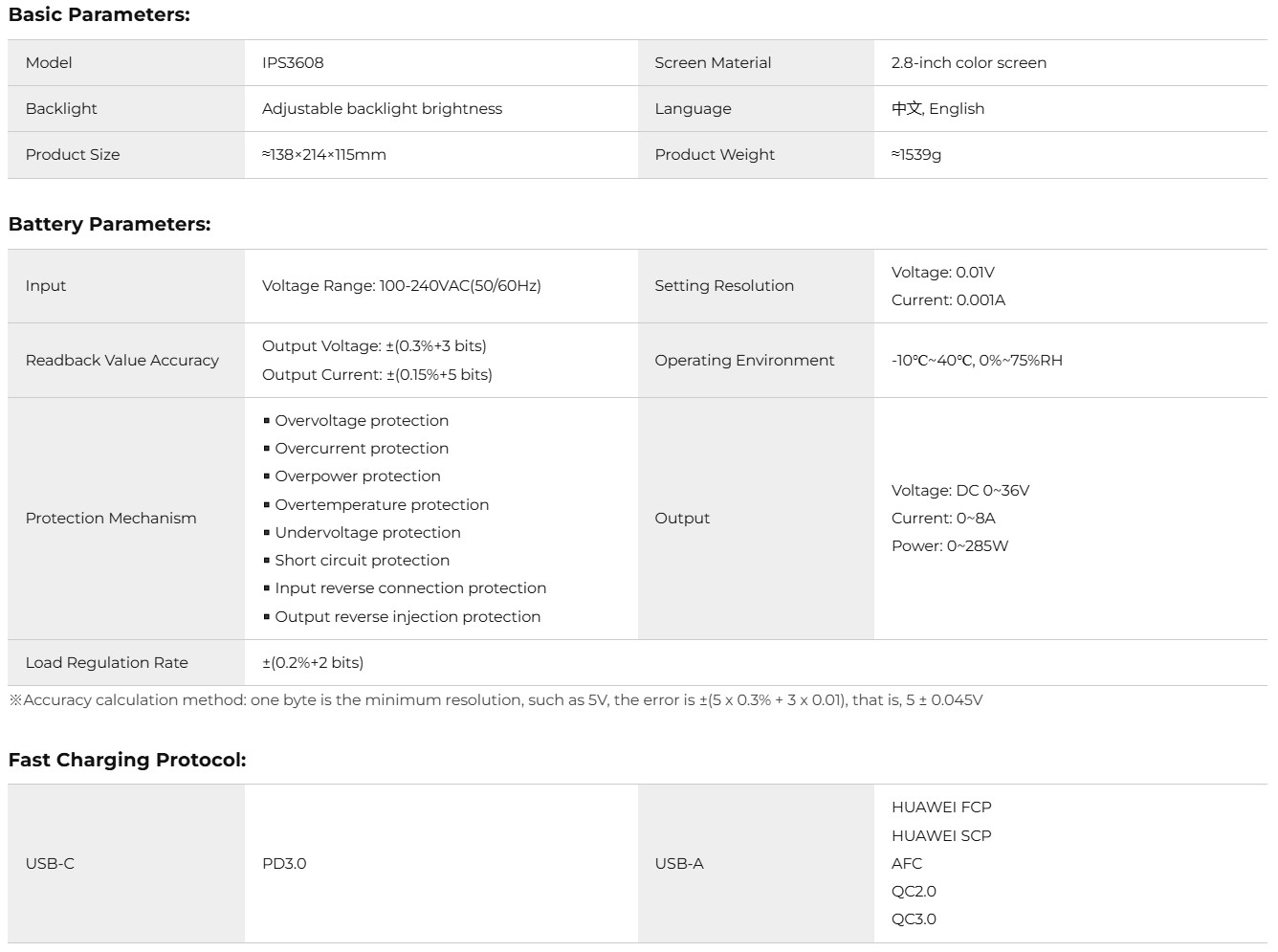The width and height of the screenshot is (1278, 952).
Task: Click the Voltage Range 100-240VAC input text
Action: tap(401, 285)
